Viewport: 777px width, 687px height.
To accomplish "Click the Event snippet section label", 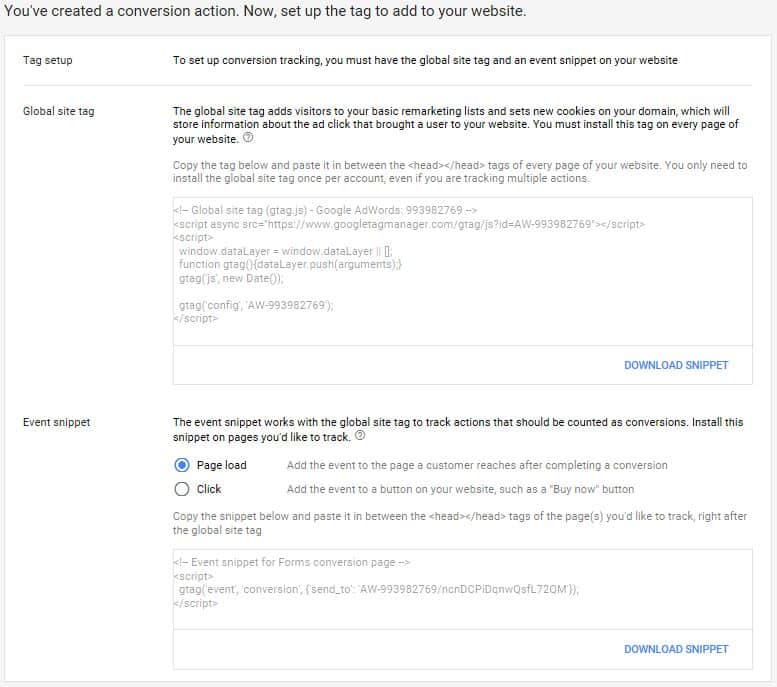I will (x=56, y=422).
